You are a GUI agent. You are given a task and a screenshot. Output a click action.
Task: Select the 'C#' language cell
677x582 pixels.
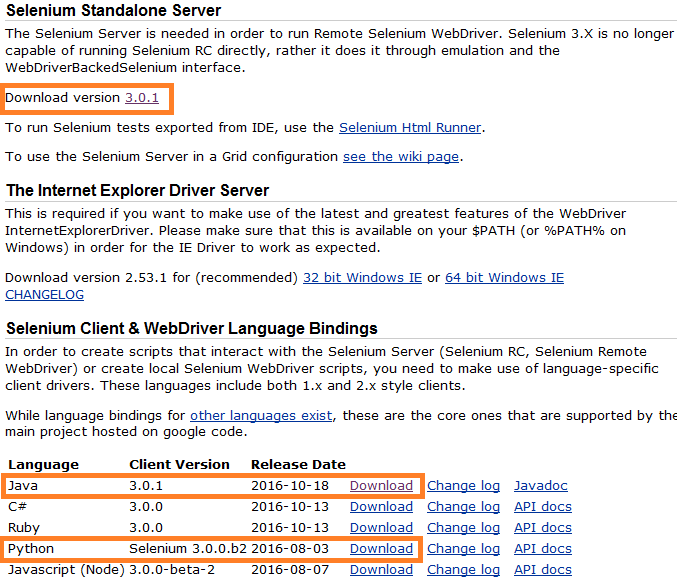click(17, 507)
